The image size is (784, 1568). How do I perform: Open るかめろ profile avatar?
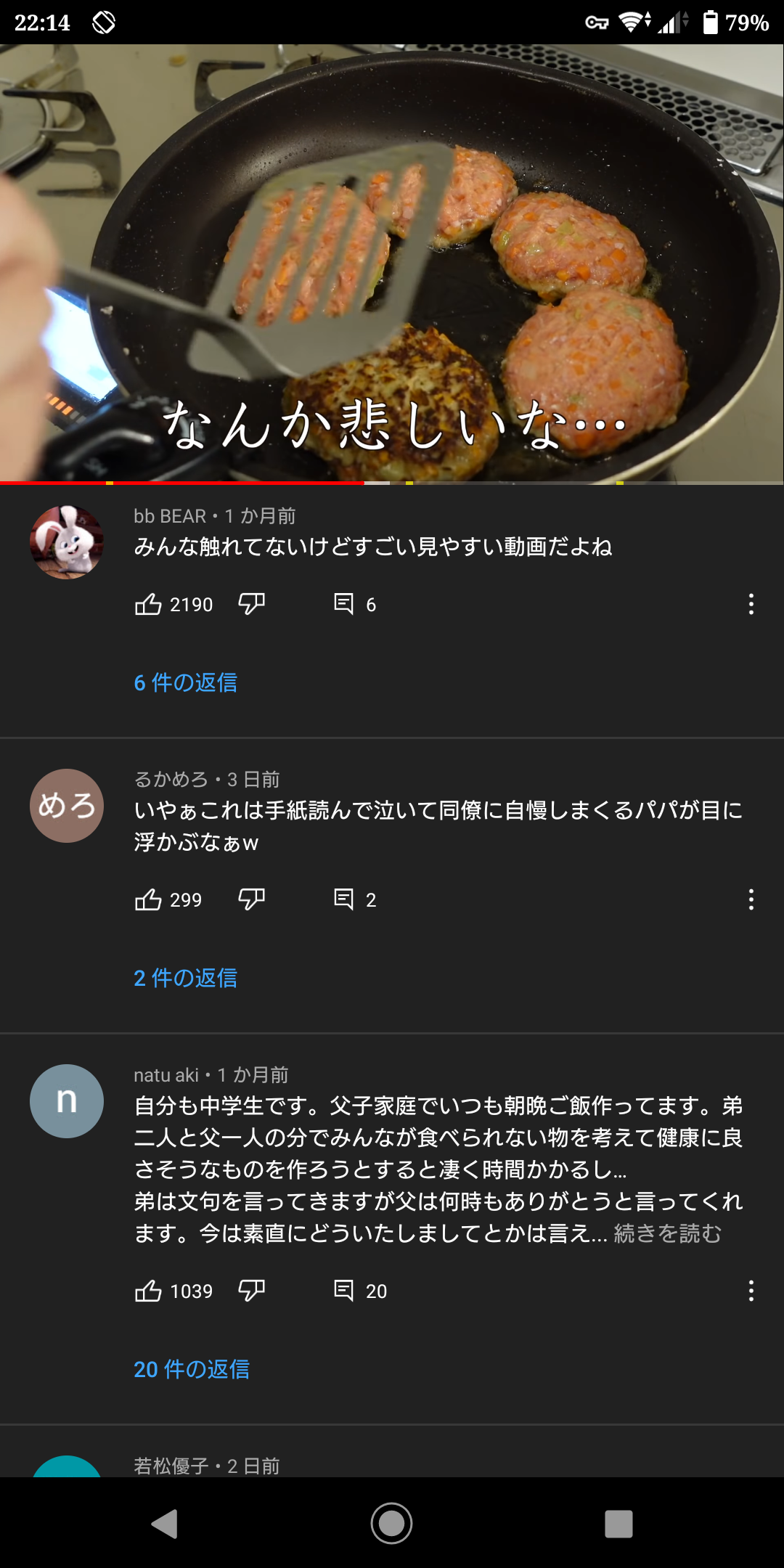(67, 806)
